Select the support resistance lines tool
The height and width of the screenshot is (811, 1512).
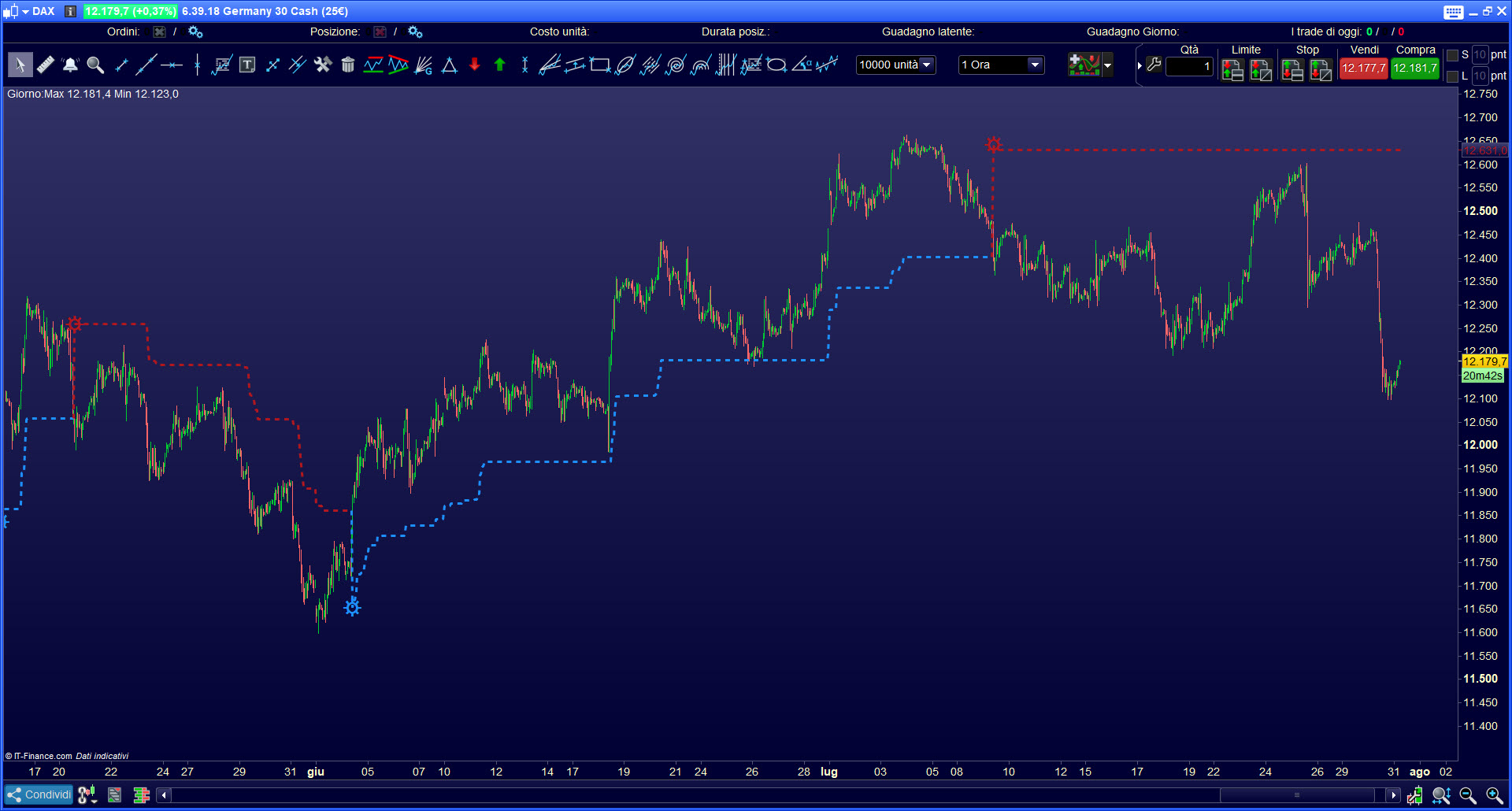pyautogui.click(x=373, y=65)
